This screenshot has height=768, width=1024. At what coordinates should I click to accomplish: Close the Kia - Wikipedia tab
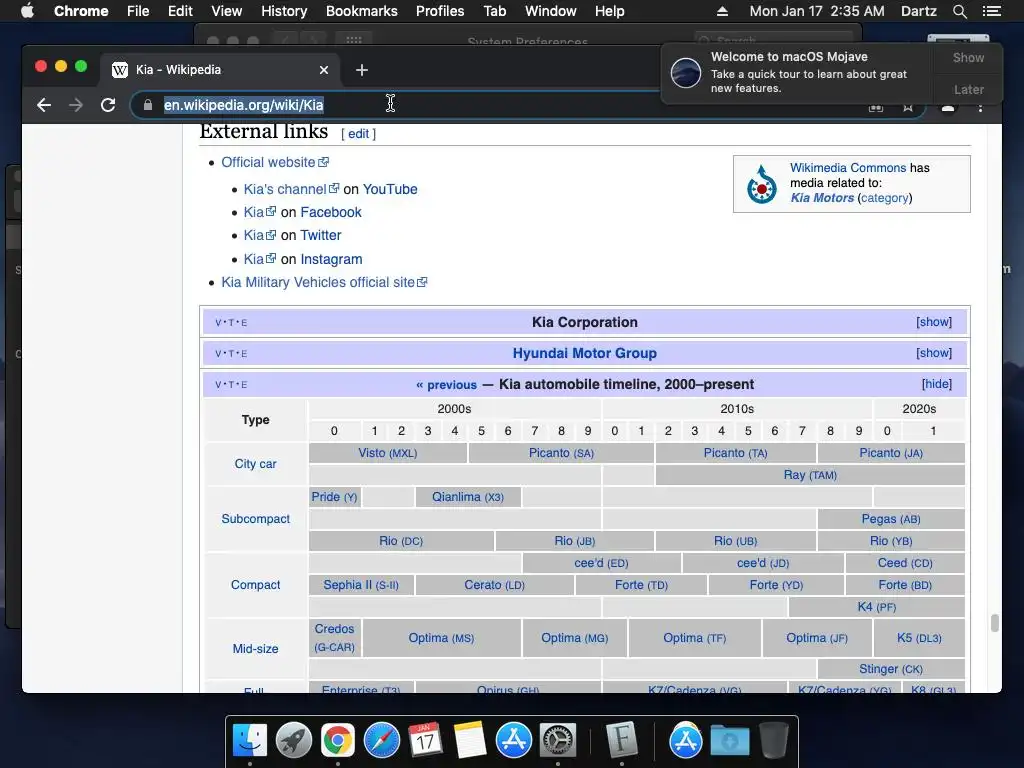tap(324, 70)
